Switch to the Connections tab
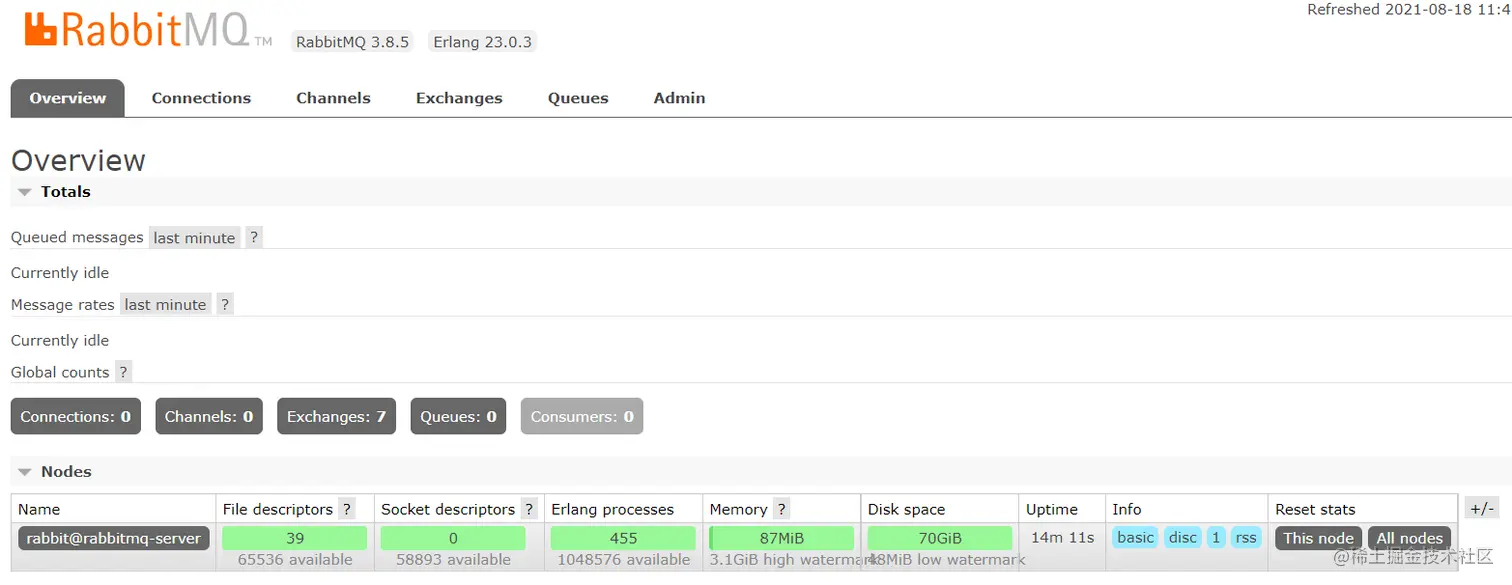This screenshot has width=1512, height=585. pyautogui.click(x=201, y=98)
